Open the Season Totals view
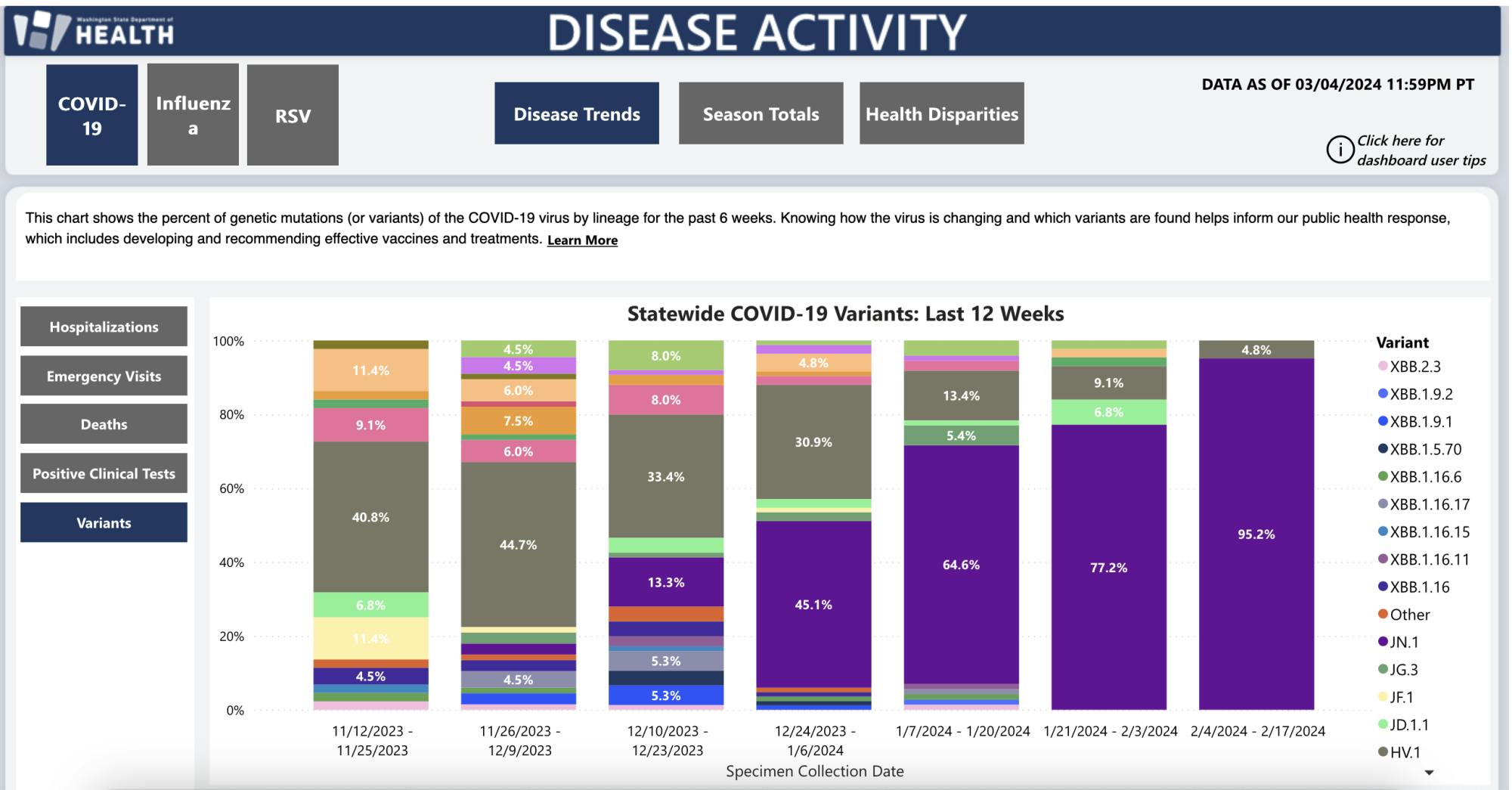This screenshot has width=1512, height=790. [761, 113]
